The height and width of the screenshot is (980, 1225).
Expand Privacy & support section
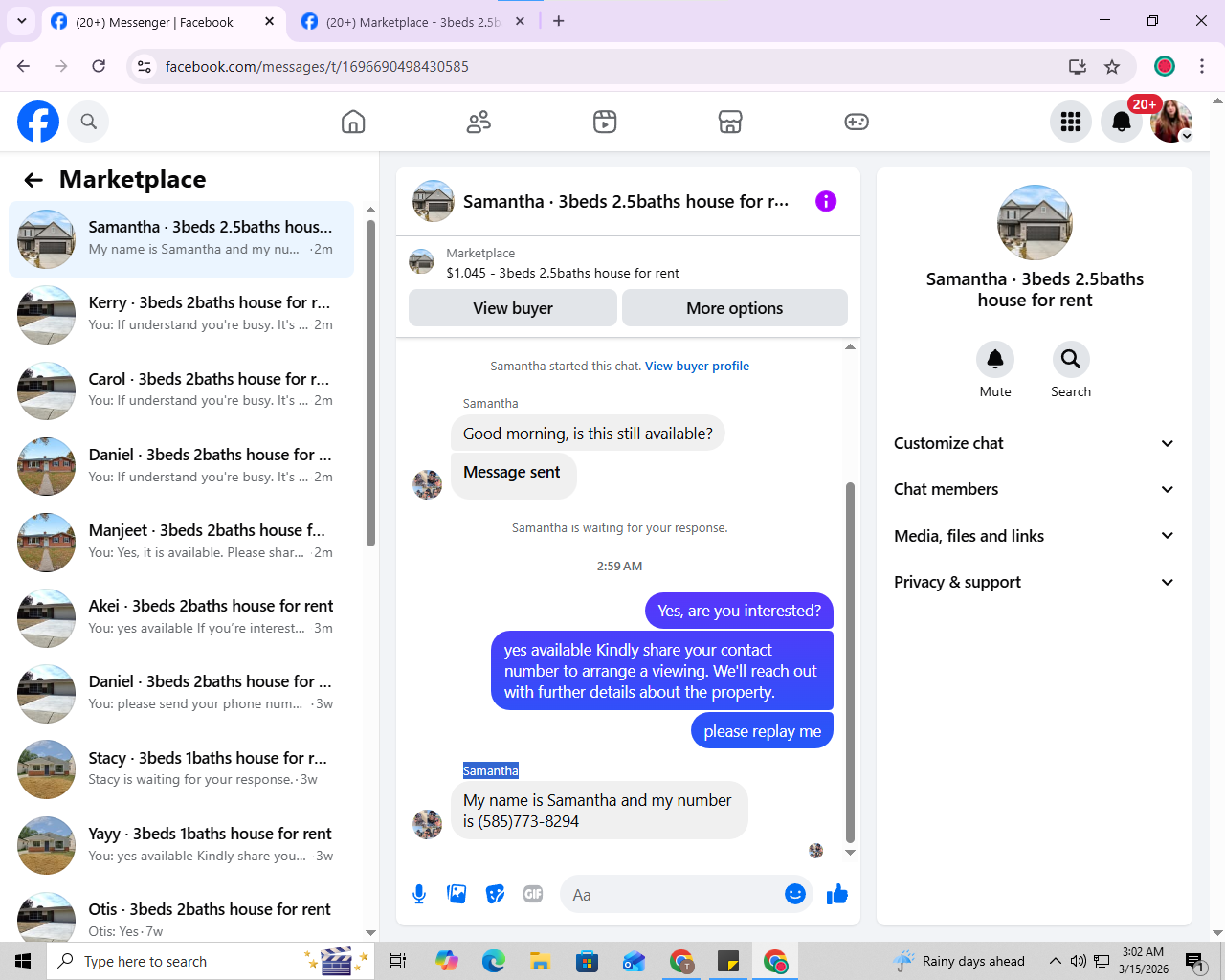click(x=1035, y=582)
